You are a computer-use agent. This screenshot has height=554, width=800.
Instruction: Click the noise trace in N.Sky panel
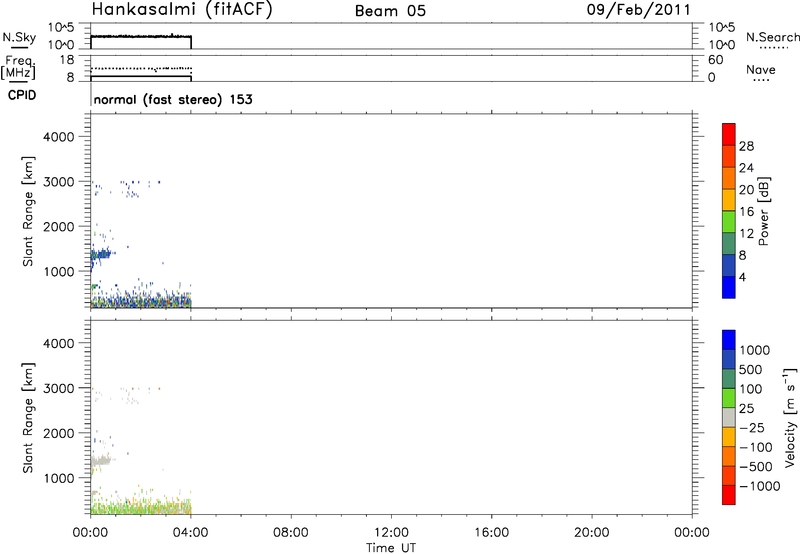click(x=141, y=36)
